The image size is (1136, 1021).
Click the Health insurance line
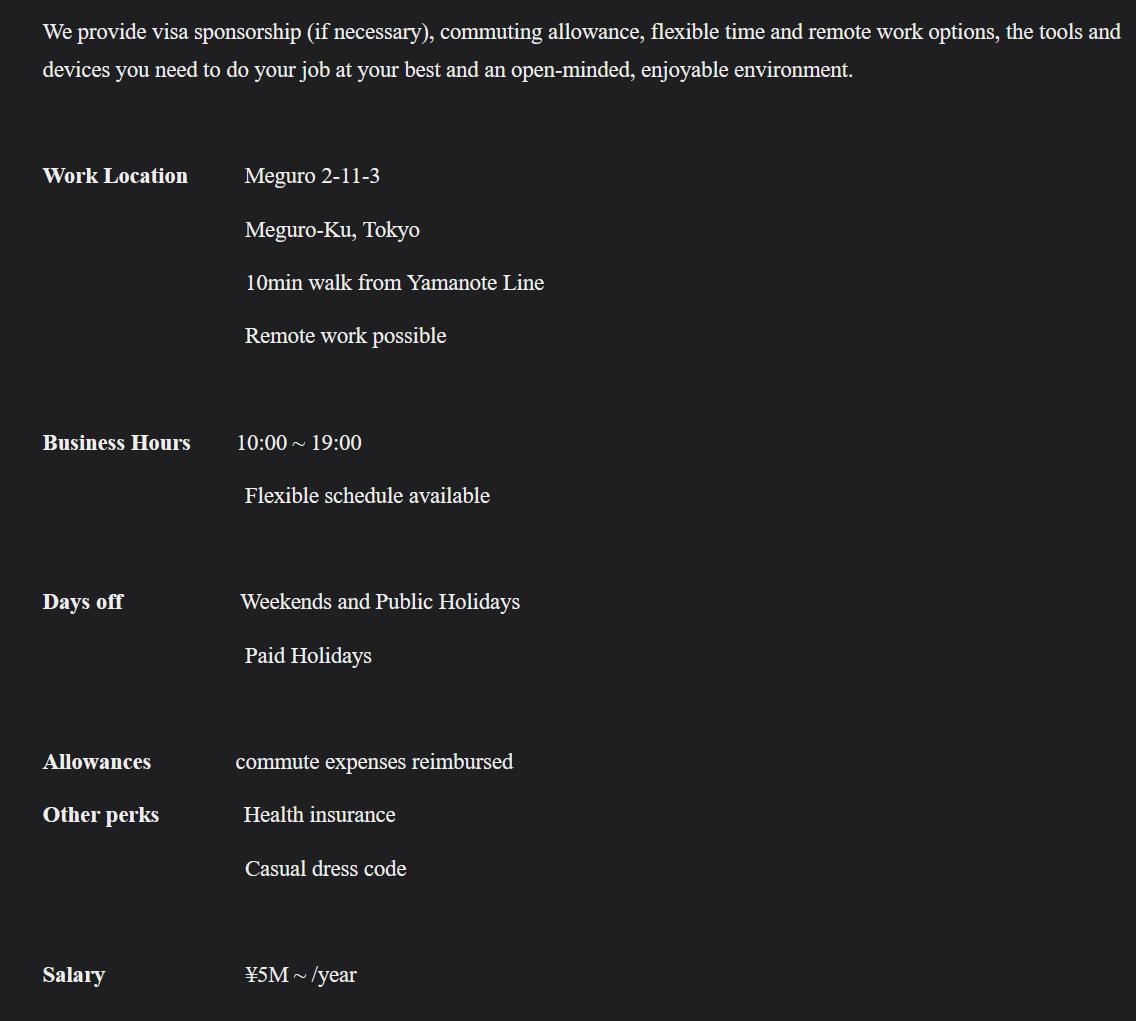320,815
